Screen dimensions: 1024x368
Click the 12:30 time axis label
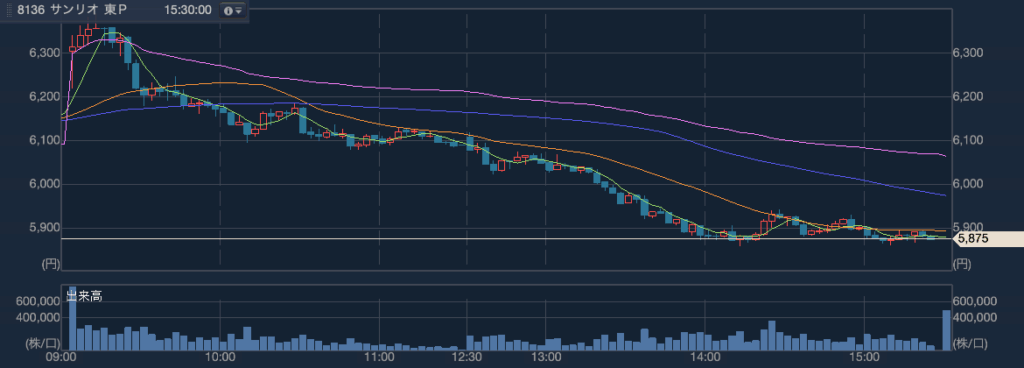(x=467, y=358)
